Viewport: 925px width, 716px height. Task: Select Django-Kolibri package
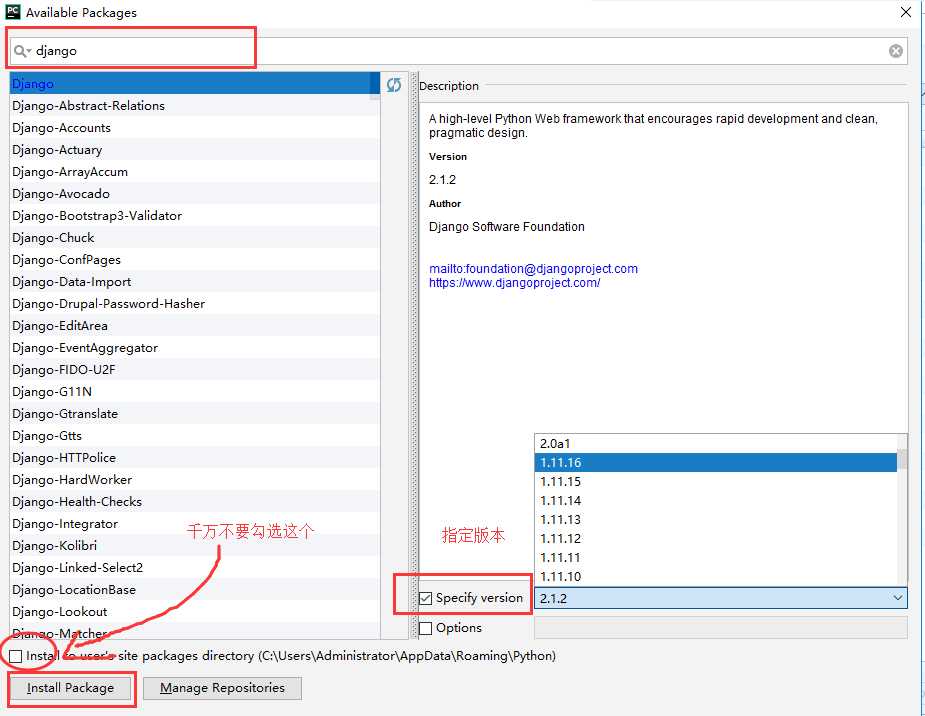195,546
